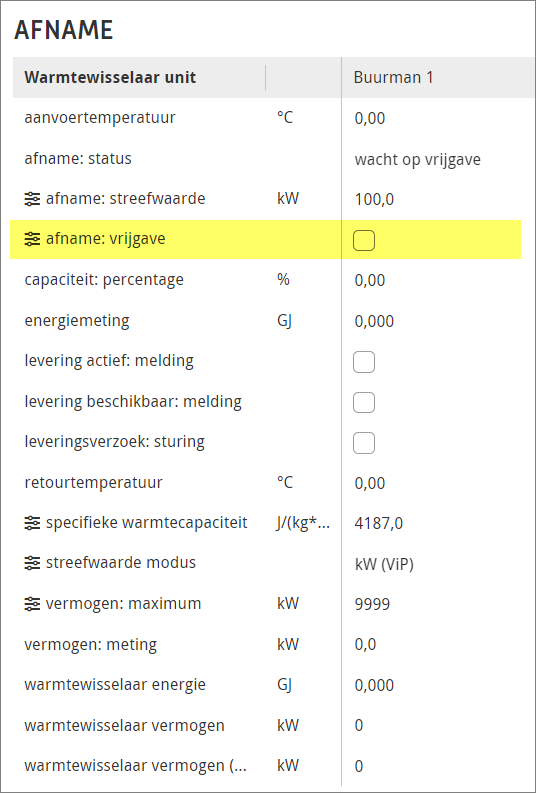Toggle levering beschikbaar: melding checkbox
Screen dimensions: 536x793
(364, 403)
